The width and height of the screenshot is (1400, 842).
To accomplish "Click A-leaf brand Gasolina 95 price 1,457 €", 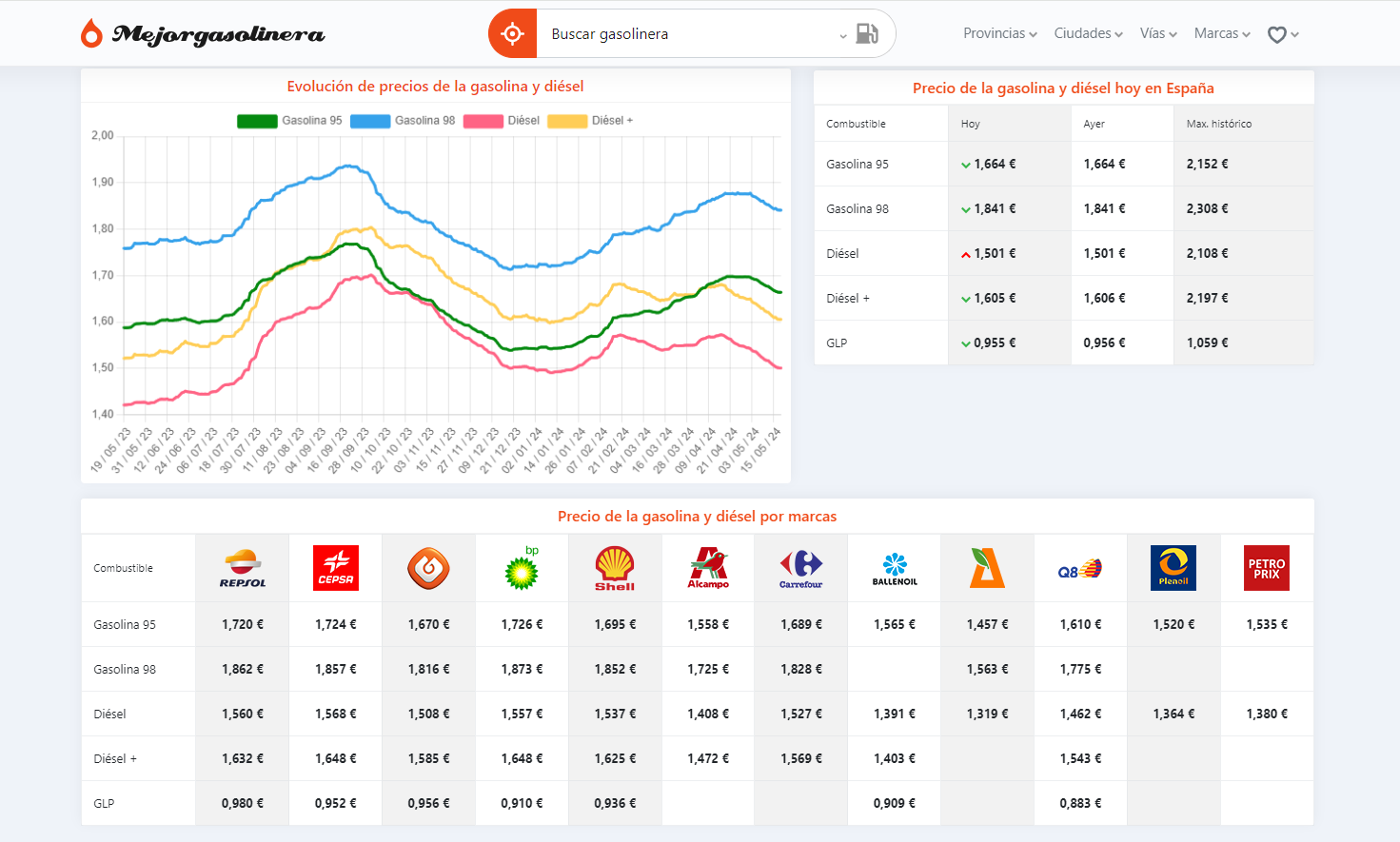I will click(987, 625).
